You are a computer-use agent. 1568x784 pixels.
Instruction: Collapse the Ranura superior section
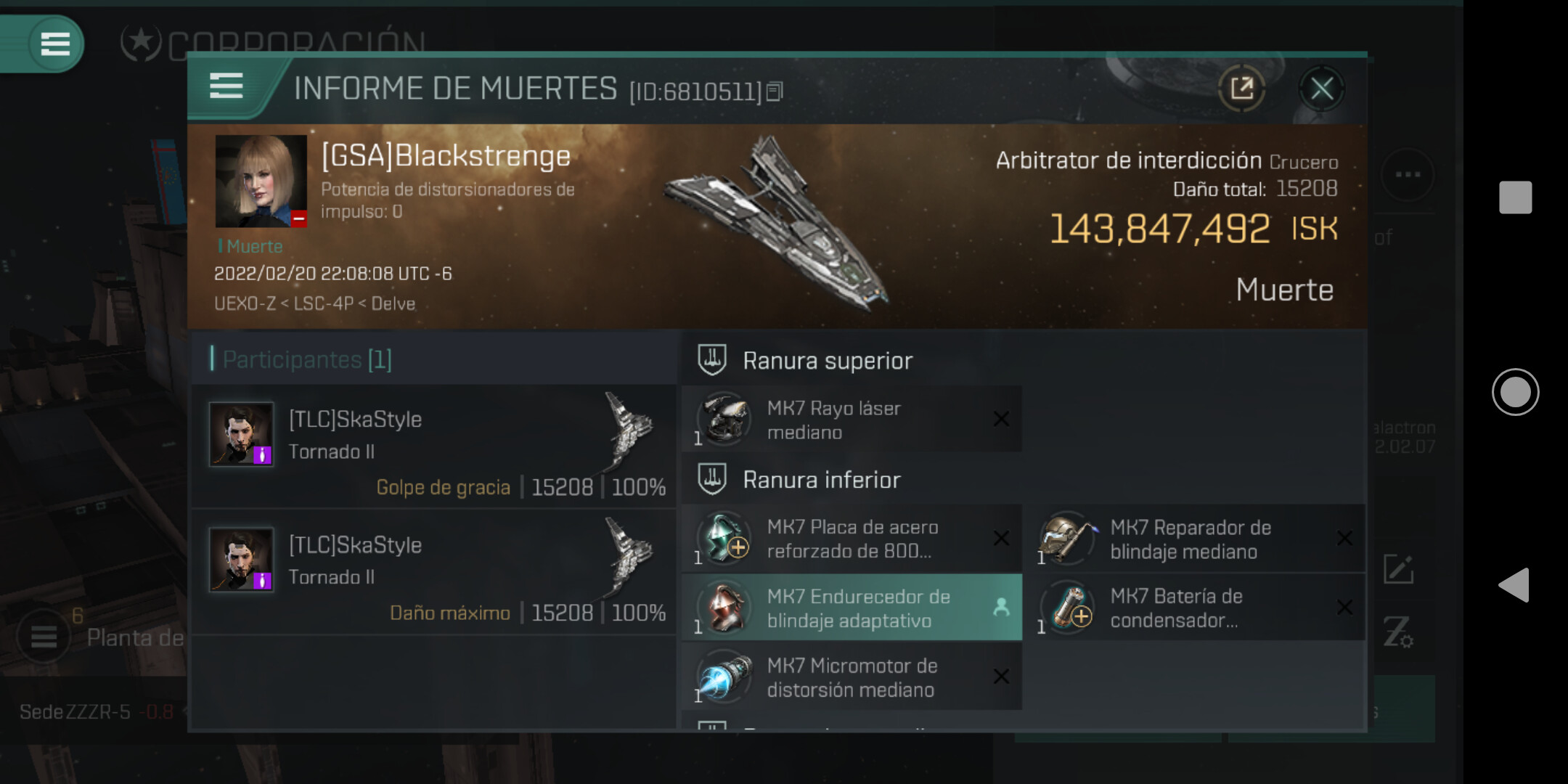coord(806,360)
